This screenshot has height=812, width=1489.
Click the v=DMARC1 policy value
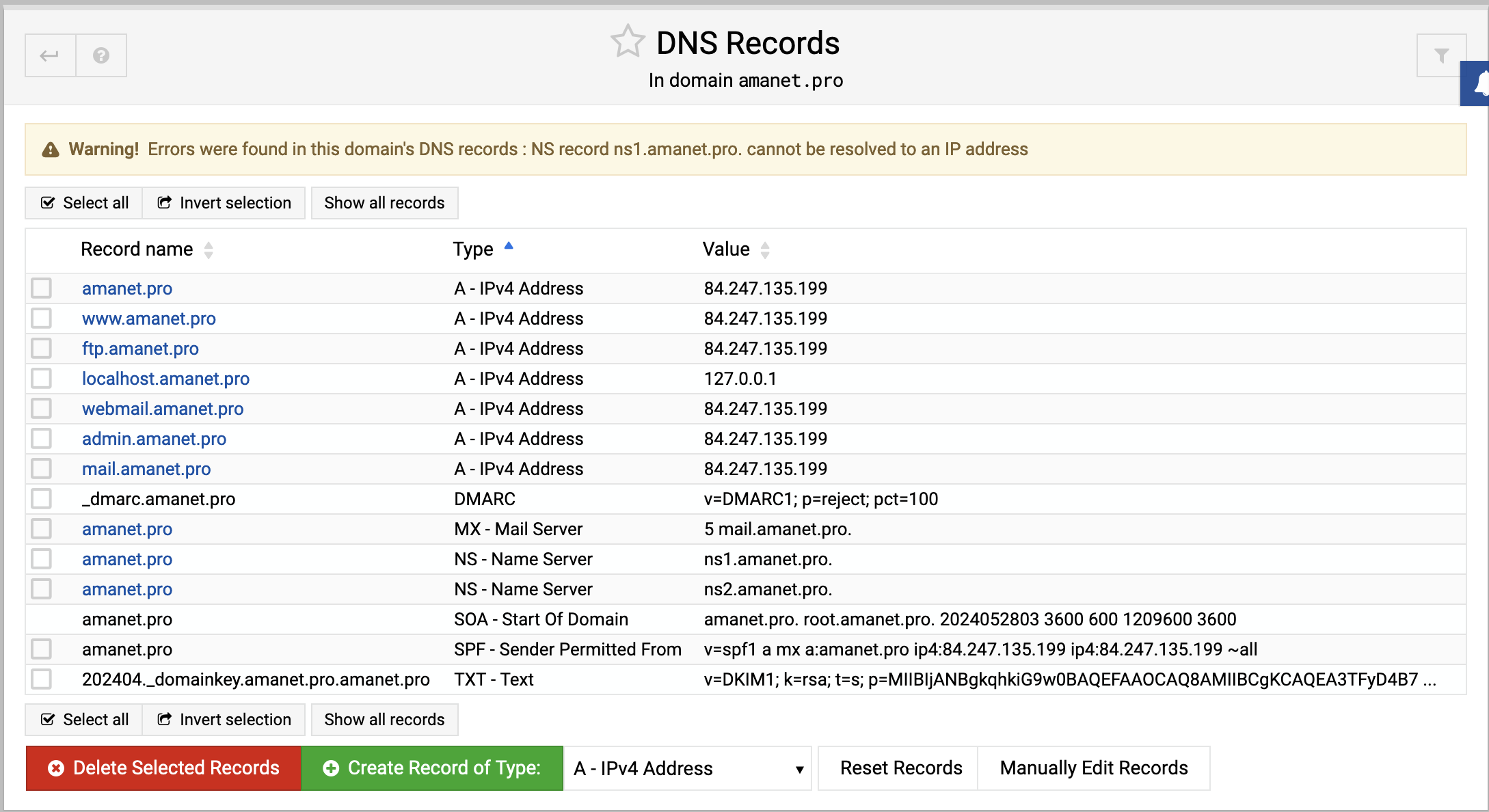tap(821, 499)
